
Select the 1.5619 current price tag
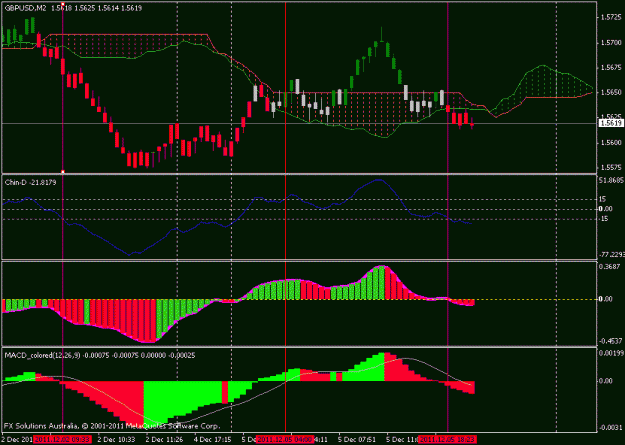coord(611,124)
